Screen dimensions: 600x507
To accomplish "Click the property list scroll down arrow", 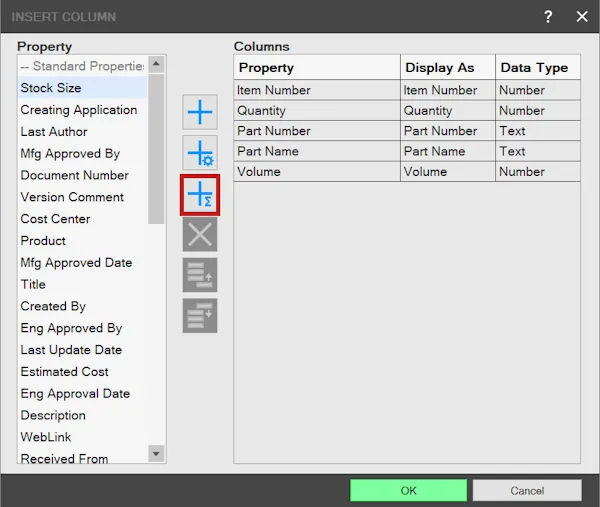I will click(x=156, y=454).
